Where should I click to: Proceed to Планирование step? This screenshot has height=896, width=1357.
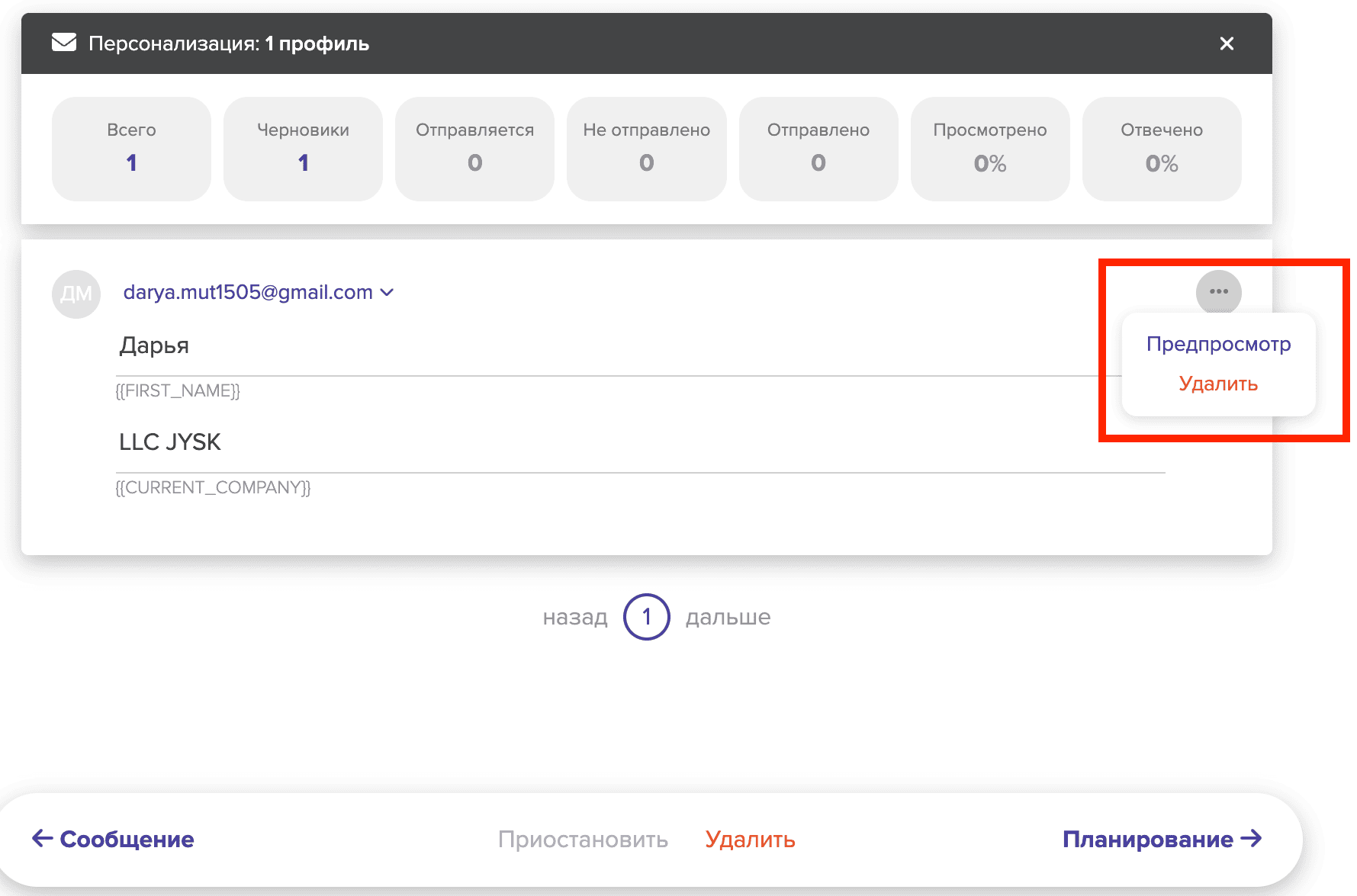tap(1162, 839)
